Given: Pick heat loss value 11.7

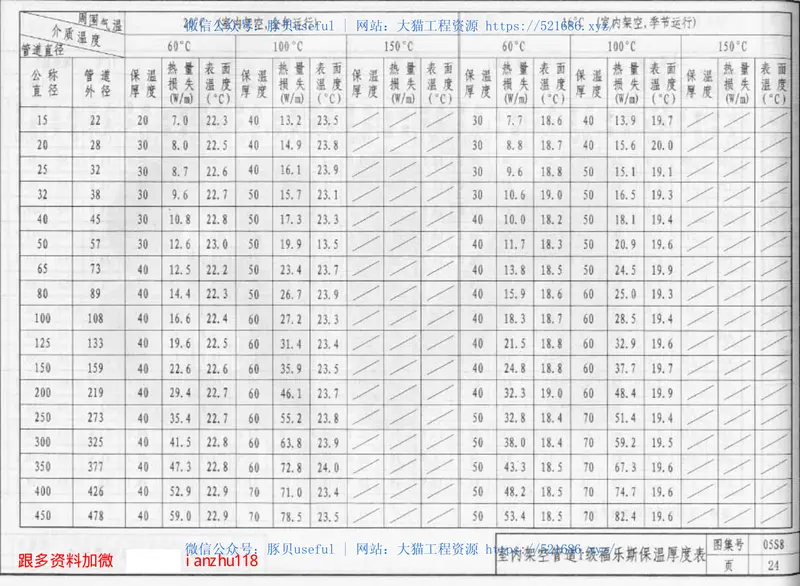Looking at the screenshot, I should [514, 244].
